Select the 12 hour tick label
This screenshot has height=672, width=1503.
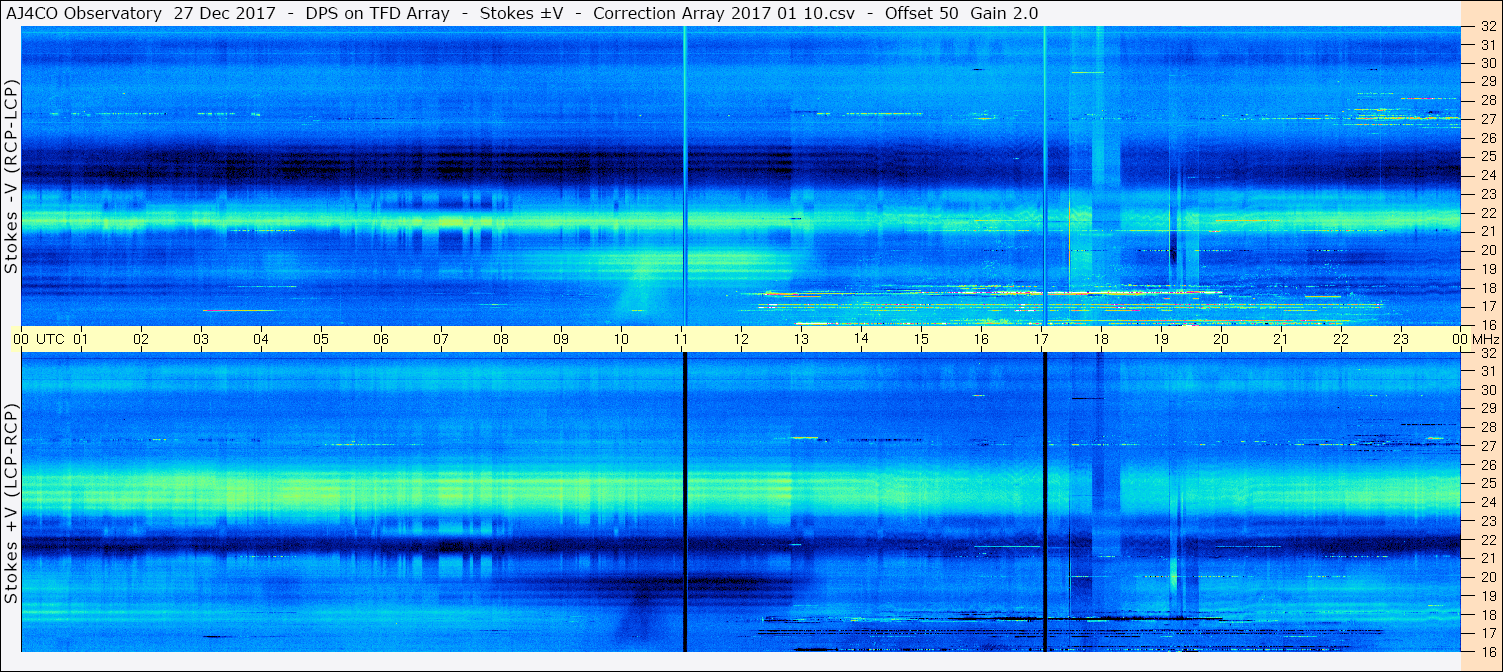click(x=741, y=339)
